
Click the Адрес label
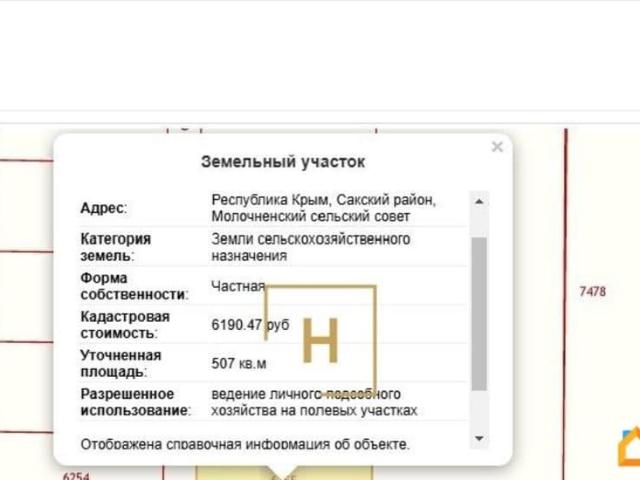pos(104,208)
